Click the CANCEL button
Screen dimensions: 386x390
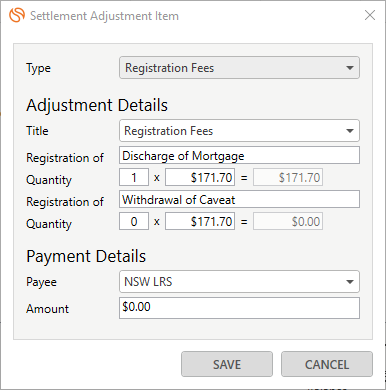(x=327, y=364)
